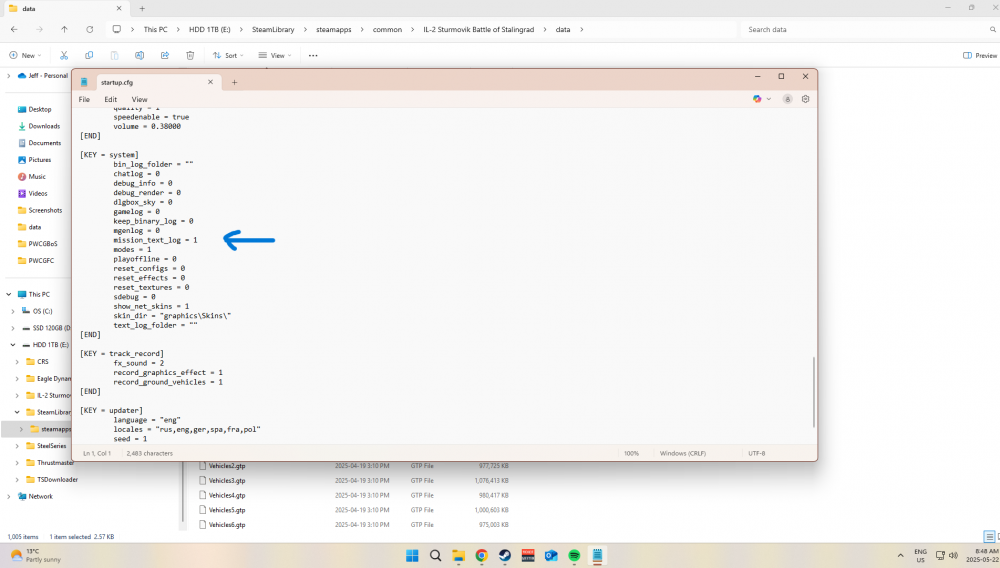Image resolution: width=1000 pixels, height=568 pixels.
Task: Refresh the Explorer folder view
Action: tap(90, 29)
